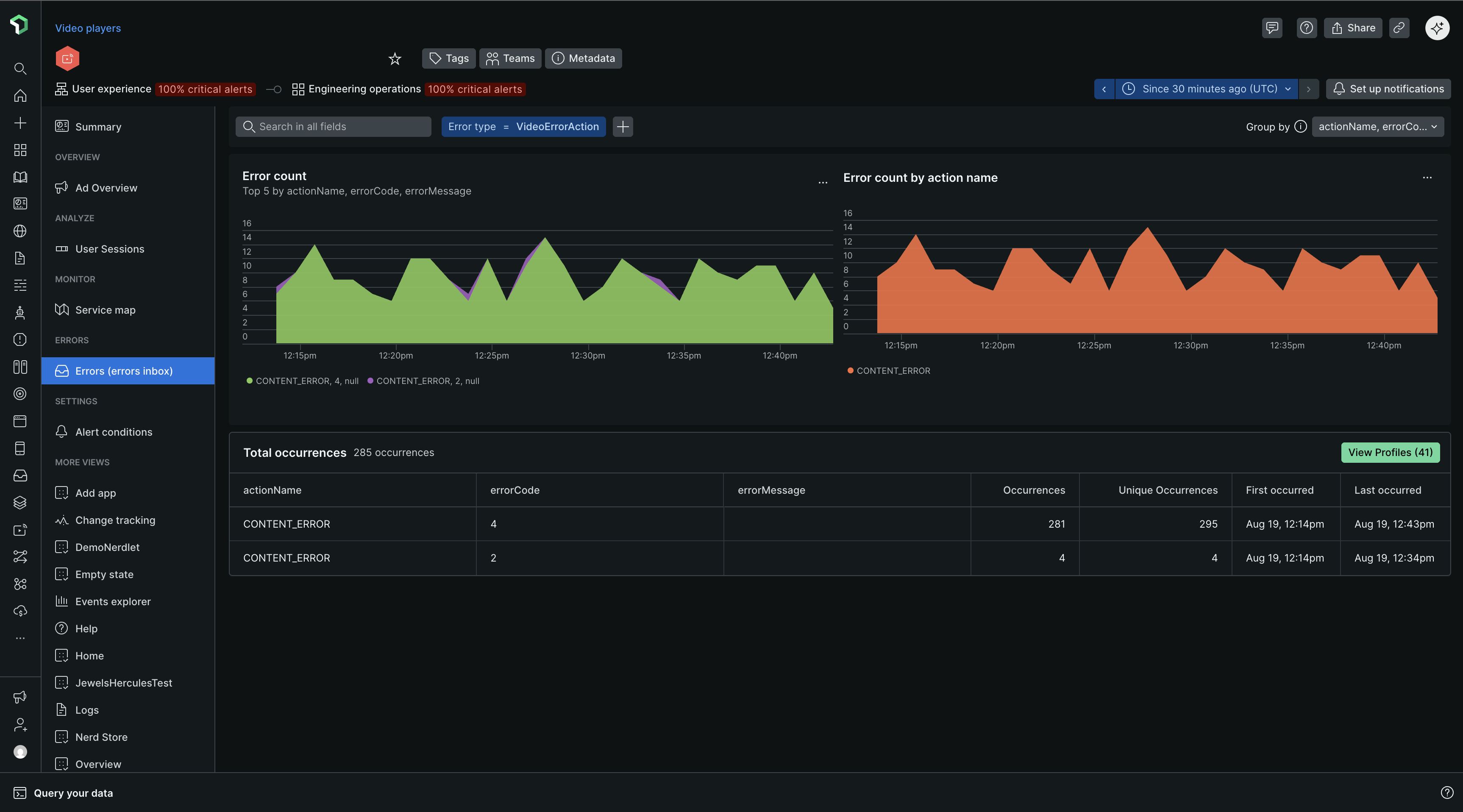Open the search icon in left rail

tap(20, 69)
